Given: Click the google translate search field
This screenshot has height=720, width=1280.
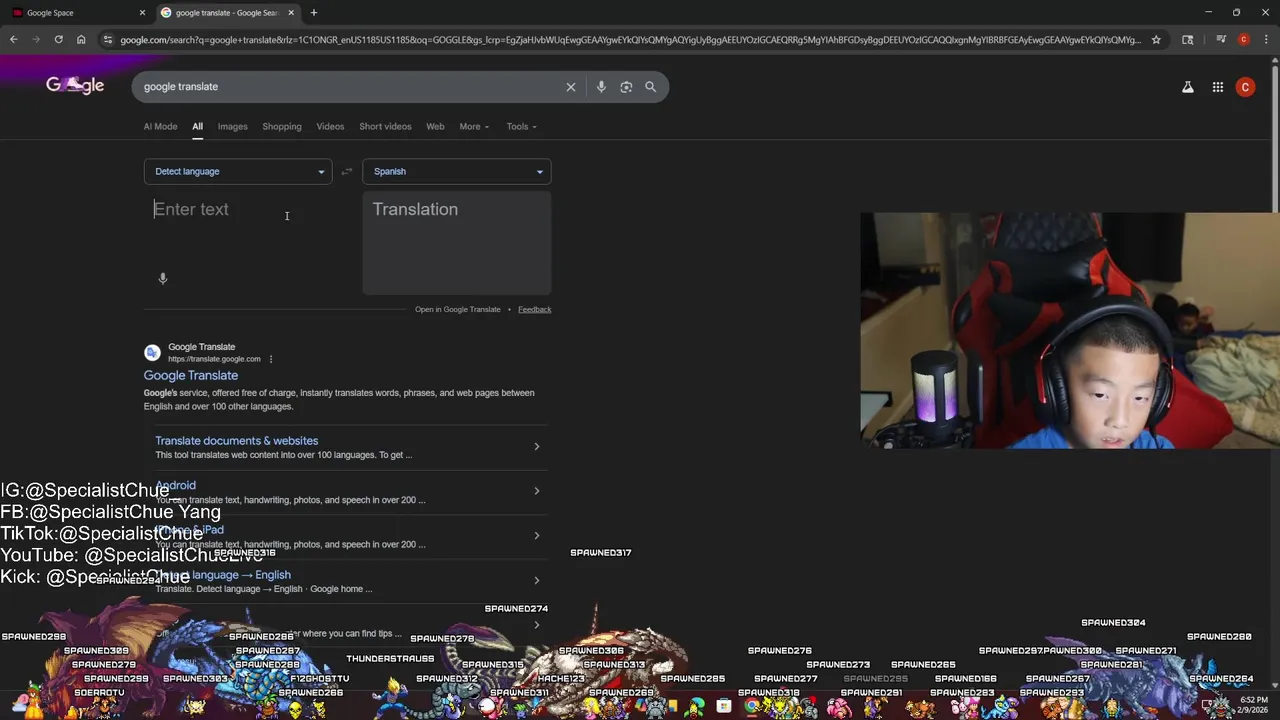Looking at the screenshot, I should 350,87.
